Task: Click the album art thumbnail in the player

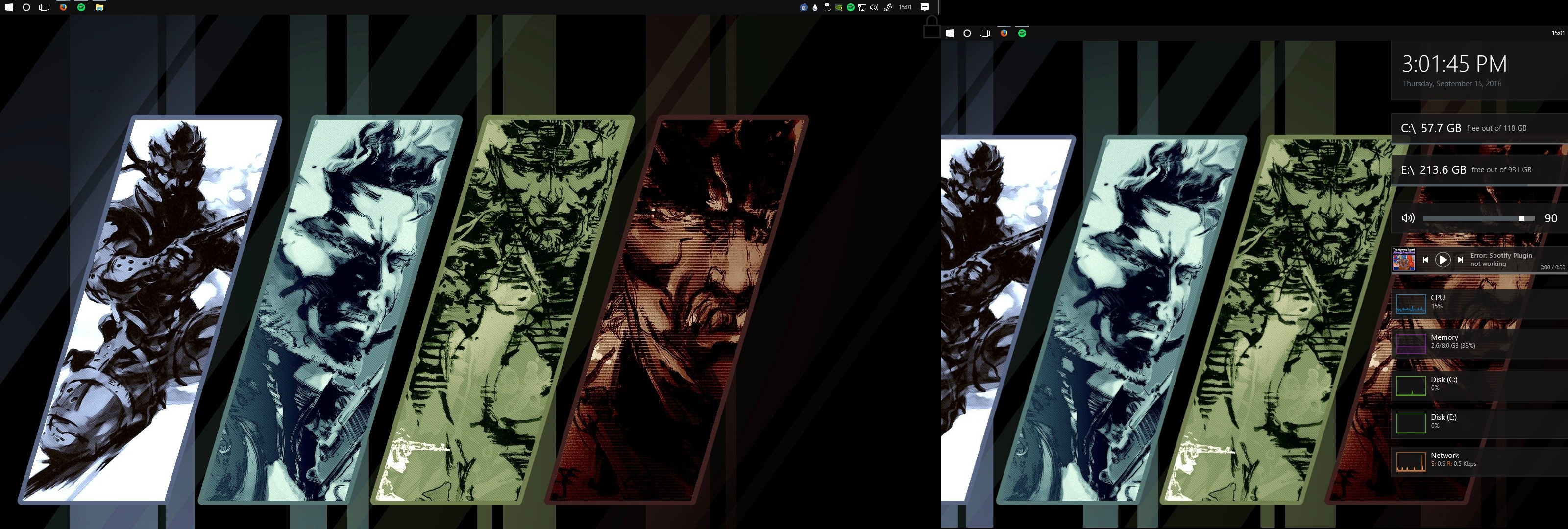Action: click(x=1404, y=259)
